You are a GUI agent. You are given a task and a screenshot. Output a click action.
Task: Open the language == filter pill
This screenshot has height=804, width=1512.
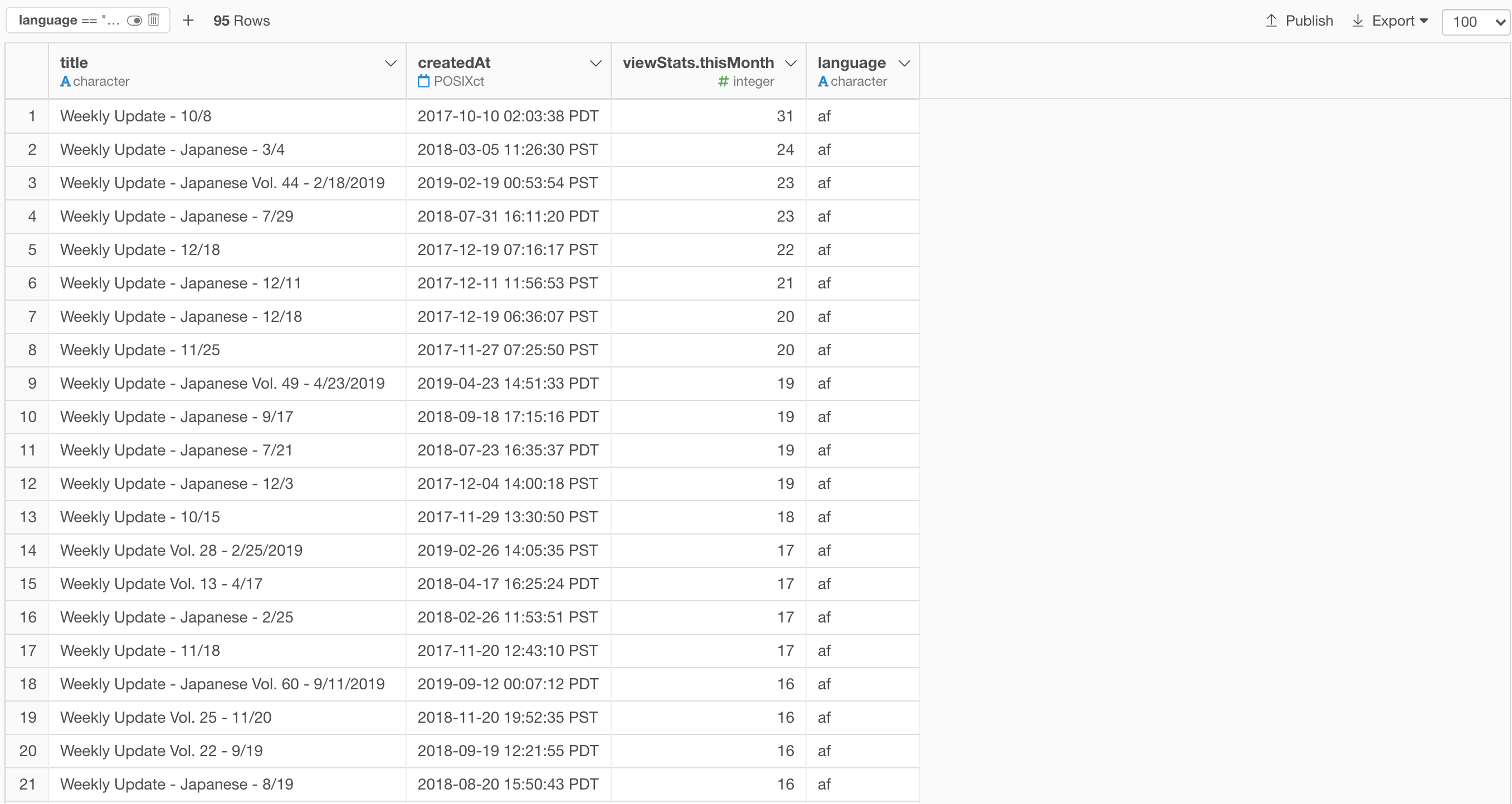(69, 21)
